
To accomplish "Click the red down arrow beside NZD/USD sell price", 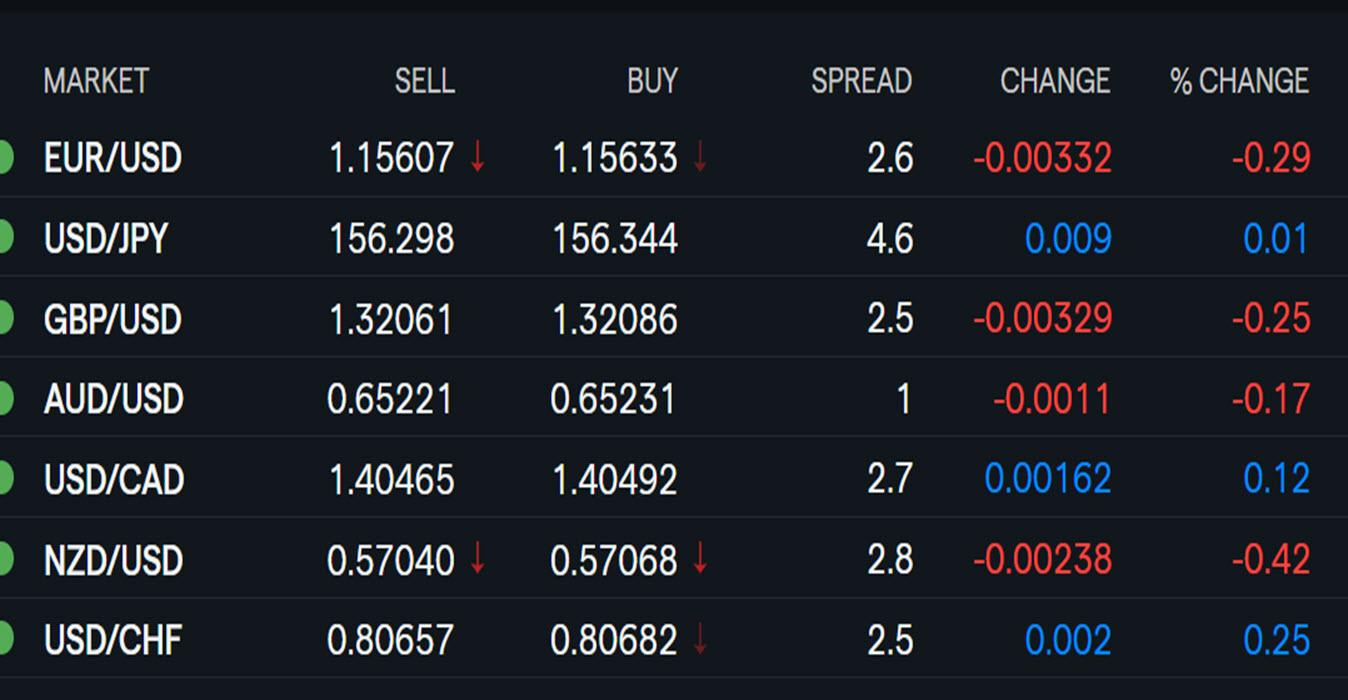I will (x=477, y=559).
